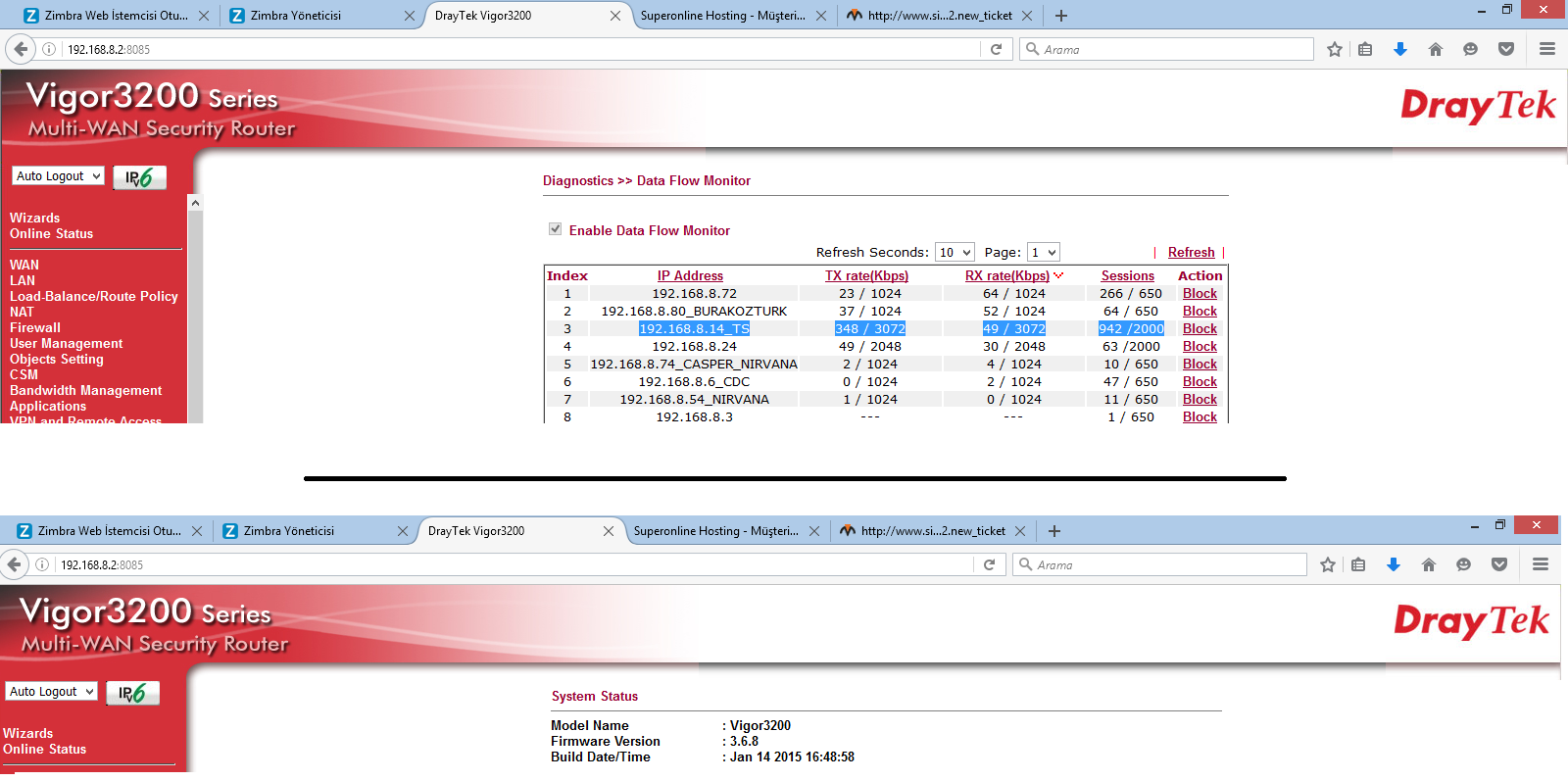1568x781 pixels.
Task: Click the sidebar scrollbar up arrow
Action: click(x=195, y=203)
